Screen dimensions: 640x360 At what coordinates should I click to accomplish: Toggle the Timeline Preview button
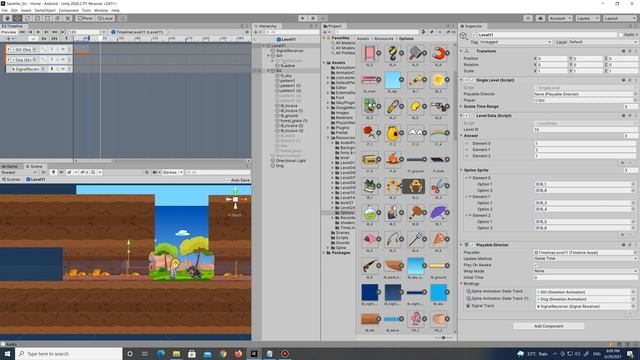click(x=9, y=32)
